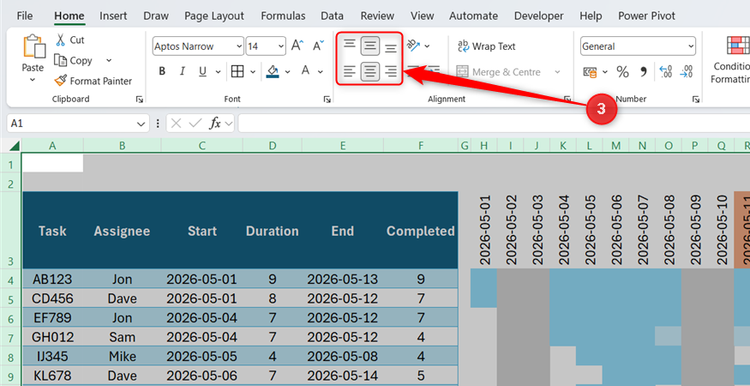Select the Duration header cell
This screenshot has height=386, width=750.
click(x=272, y=231)
